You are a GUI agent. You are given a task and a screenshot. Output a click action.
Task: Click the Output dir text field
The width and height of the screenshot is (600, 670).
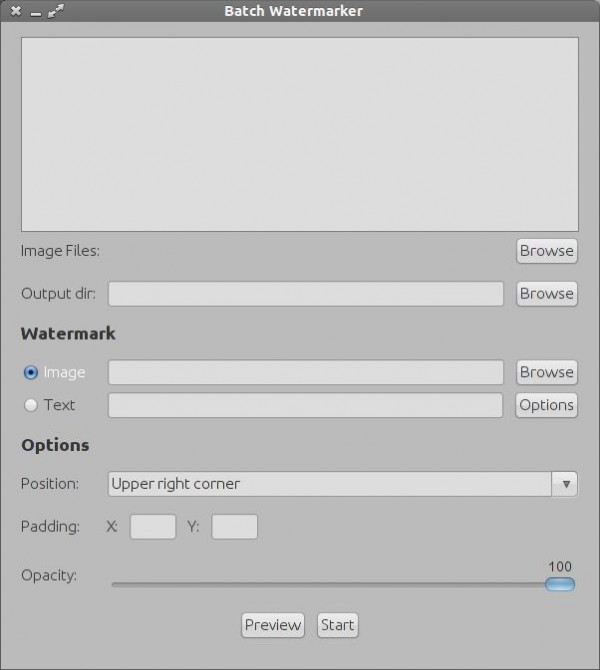pos(305,293)
